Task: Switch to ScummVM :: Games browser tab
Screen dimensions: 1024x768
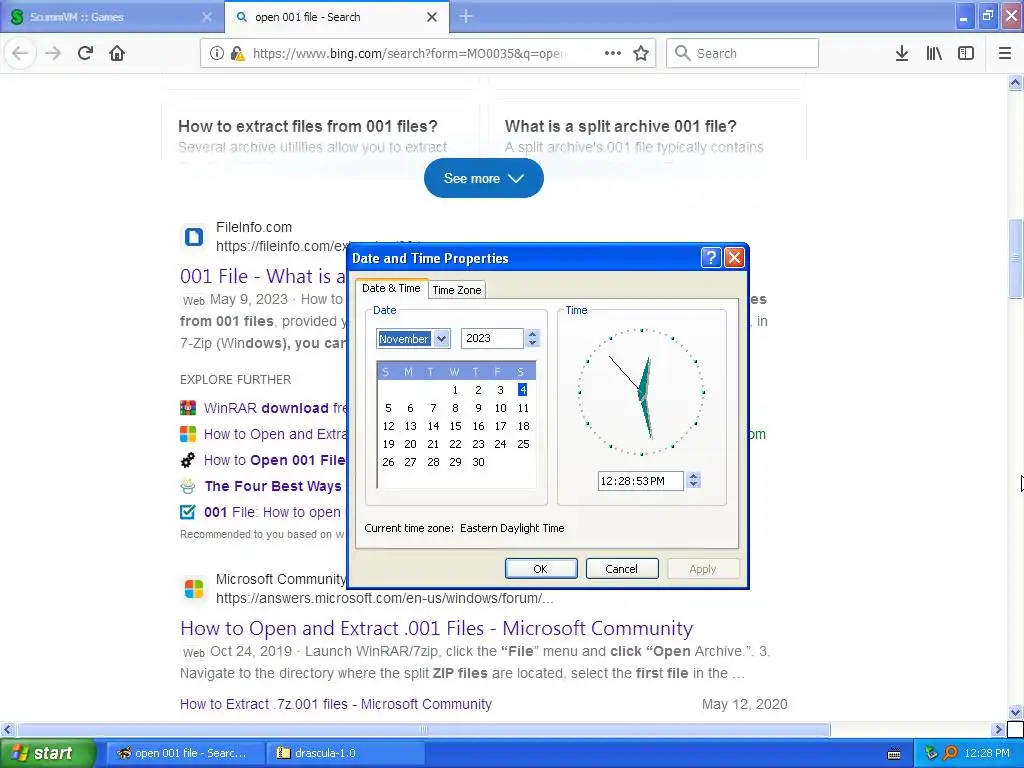Action: 111,17
